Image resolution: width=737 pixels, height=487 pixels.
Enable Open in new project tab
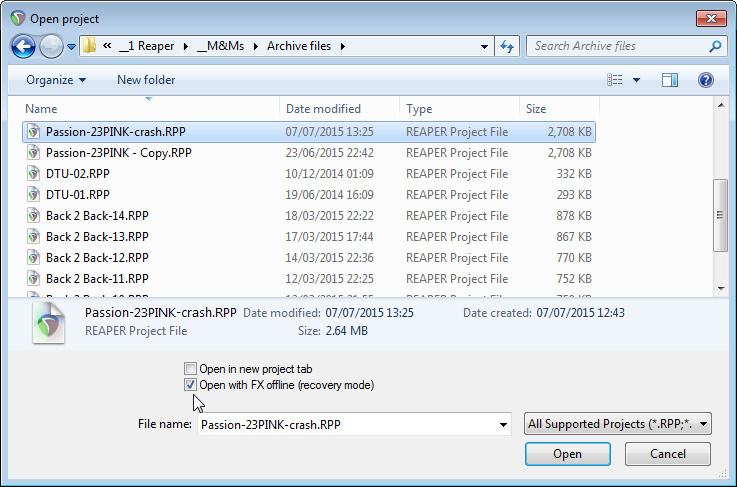tap(191, 369)
